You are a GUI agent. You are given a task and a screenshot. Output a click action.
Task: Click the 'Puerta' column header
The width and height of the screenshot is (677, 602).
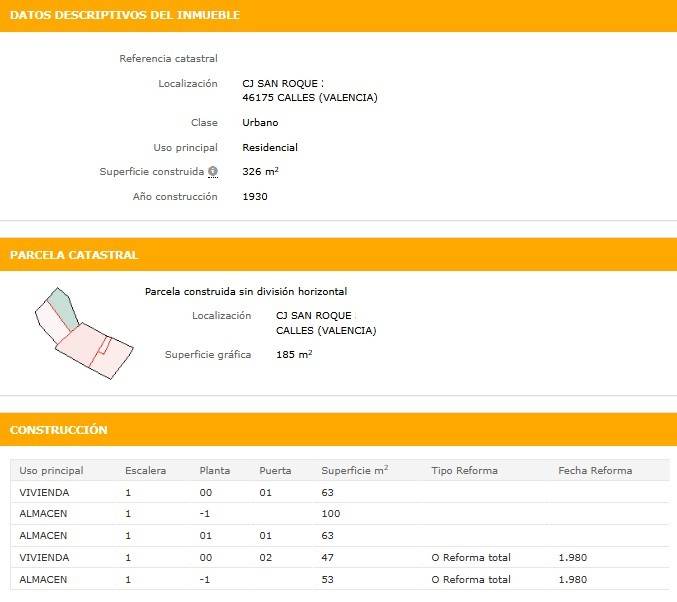pyautogui.click(x=275, y=471)
